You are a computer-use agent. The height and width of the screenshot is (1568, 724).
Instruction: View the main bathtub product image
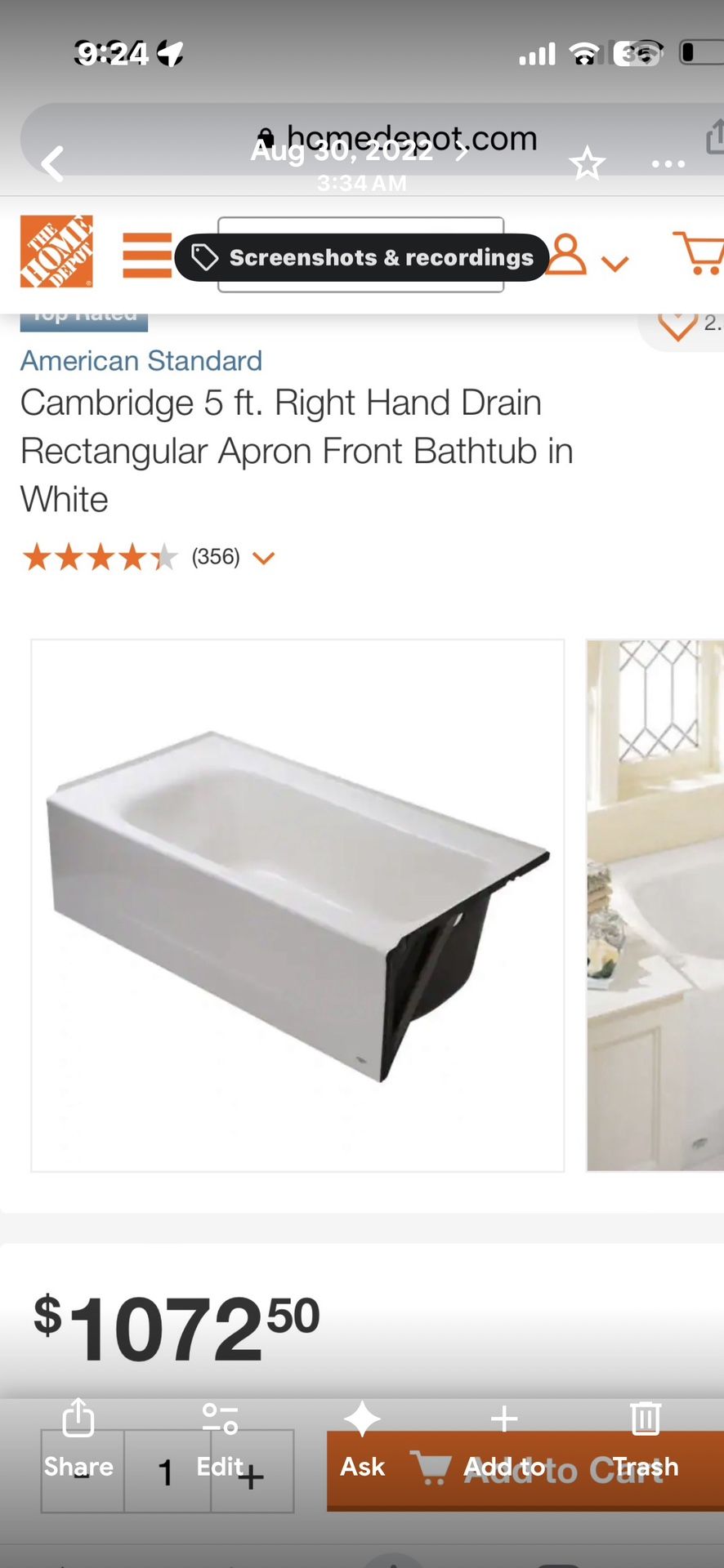[297, 906]
